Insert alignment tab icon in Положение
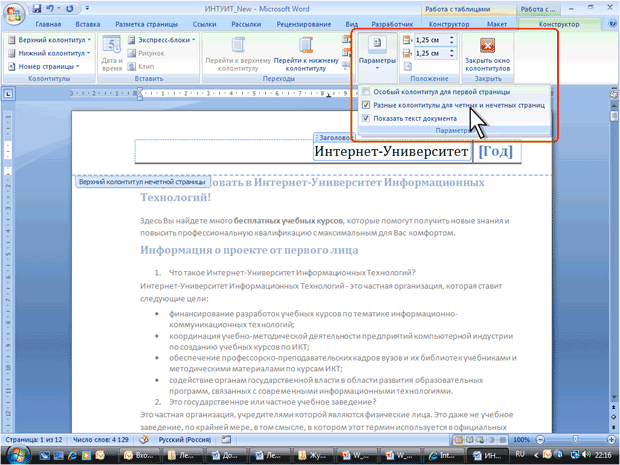This screenshot has width=620, height=465. (x=407, y=66)
